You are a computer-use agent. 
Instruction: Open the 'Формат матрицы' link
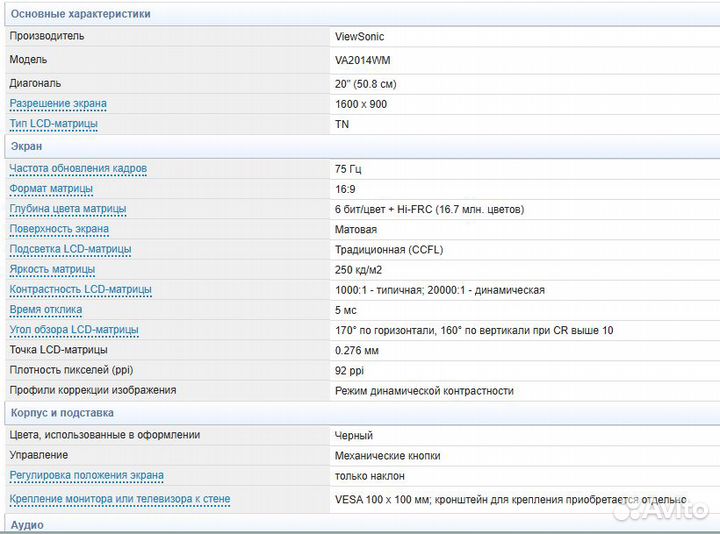(x=51, y=189)
